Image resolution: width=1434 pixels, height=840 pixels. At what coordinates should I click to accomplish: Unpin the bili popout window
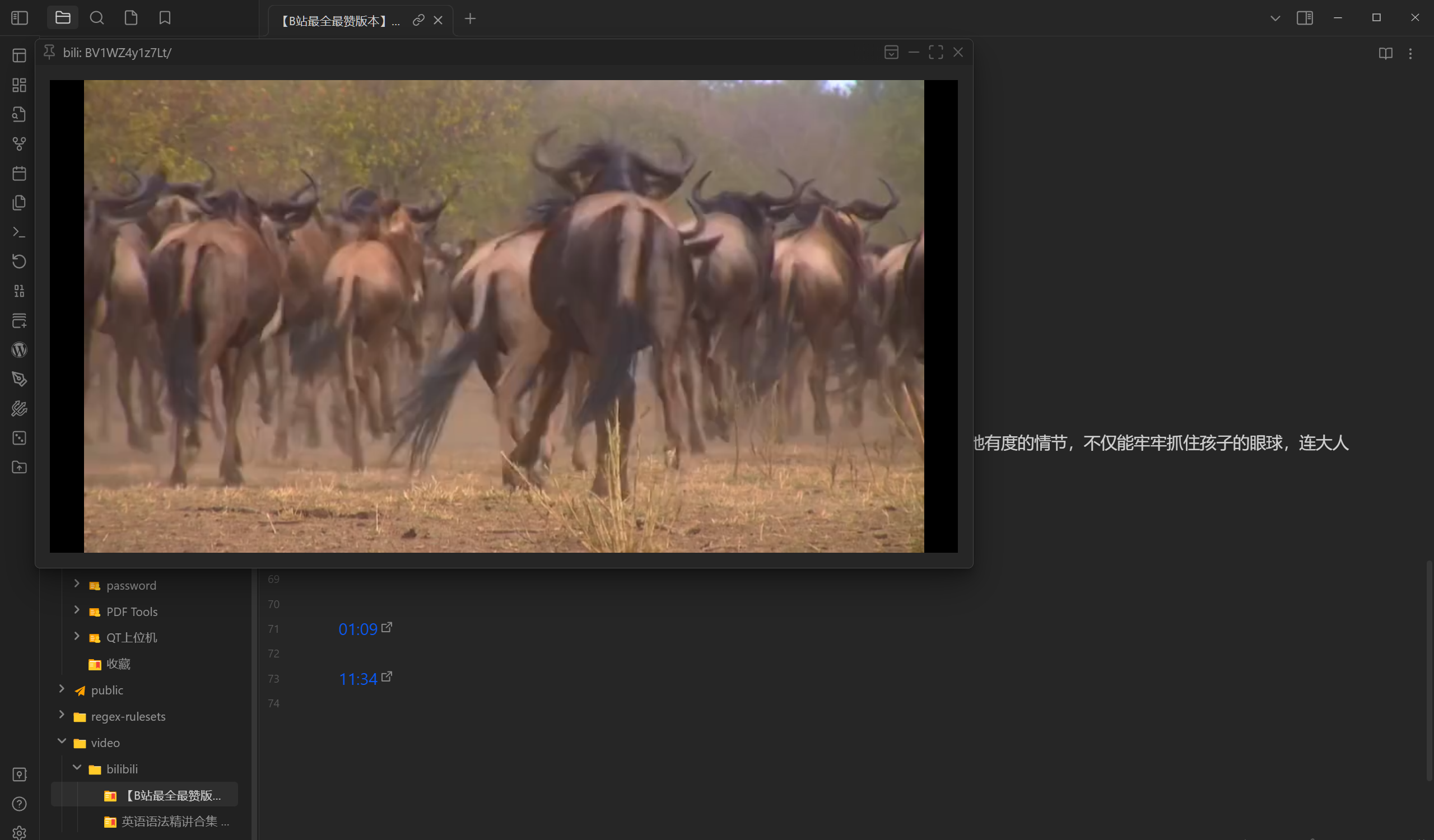tap(49, 52)
